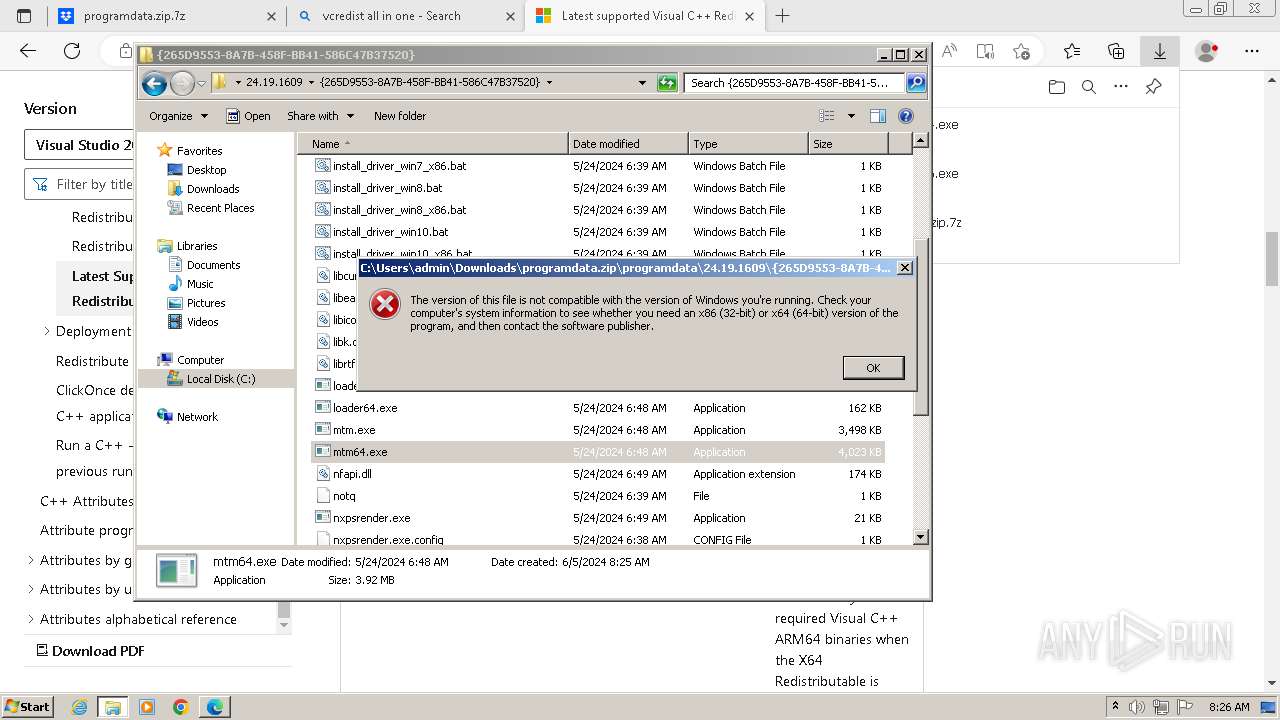Image resolution: width=1280 pixels, height=720 pixels.
Task: Select Music library
Action: (200, 284)
